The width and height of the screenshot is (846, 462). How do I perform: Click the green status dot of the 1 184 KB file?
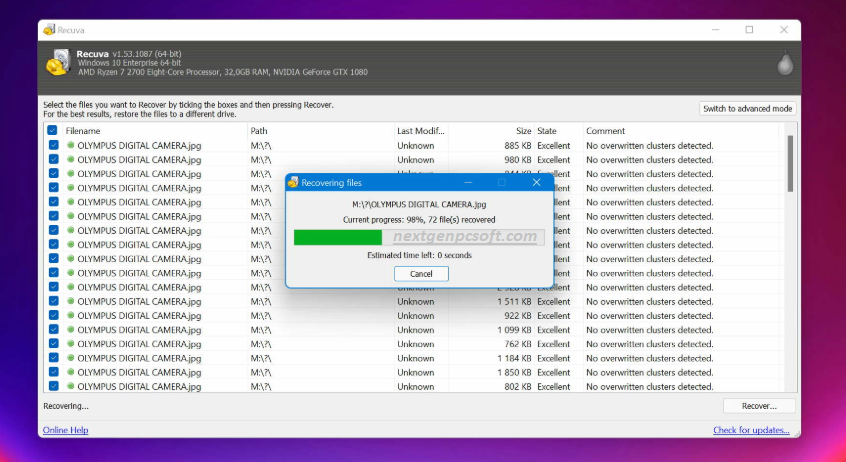tap(70, 358)
